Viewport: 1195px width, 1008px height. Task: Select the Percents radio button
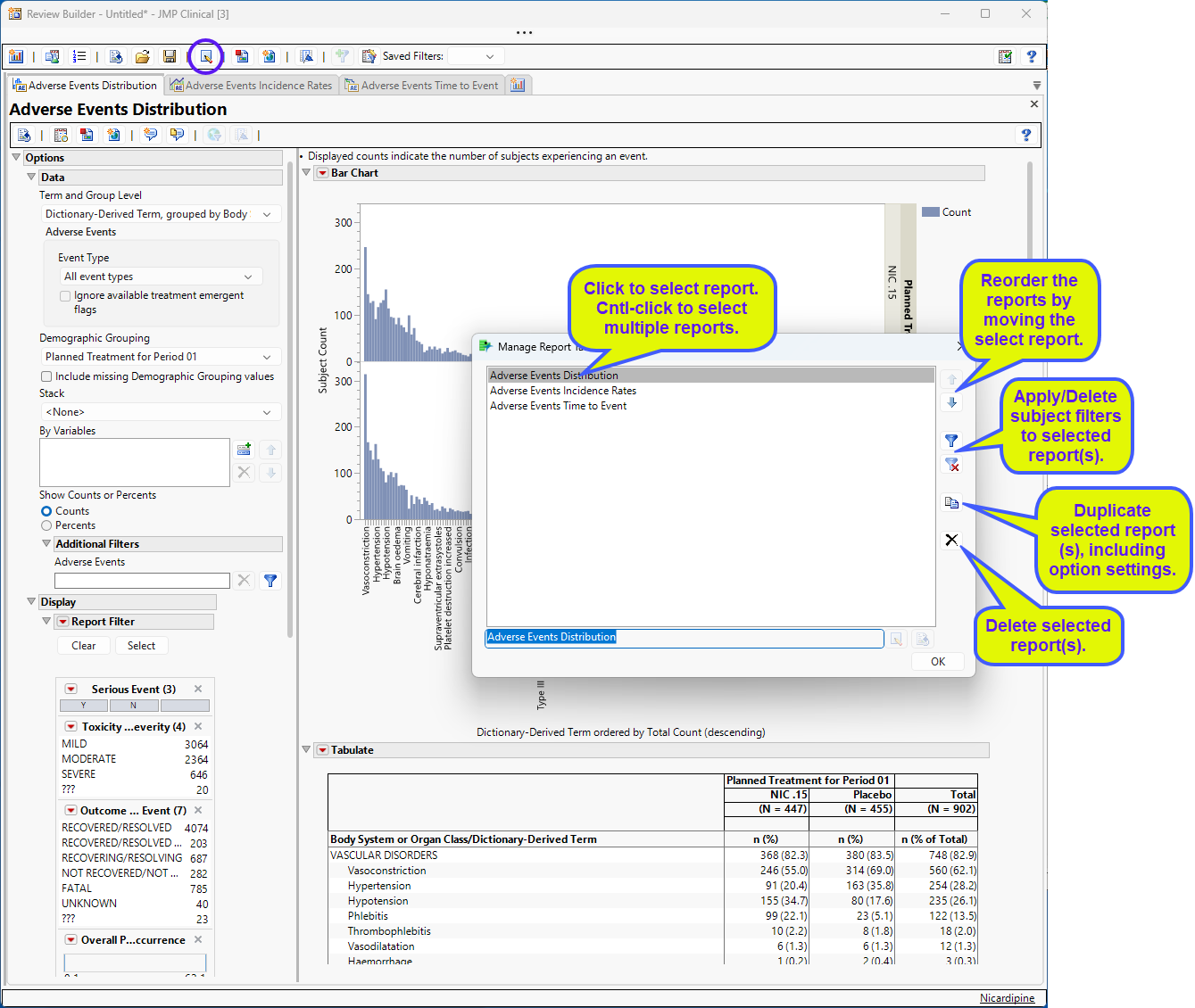click(46, 526)
